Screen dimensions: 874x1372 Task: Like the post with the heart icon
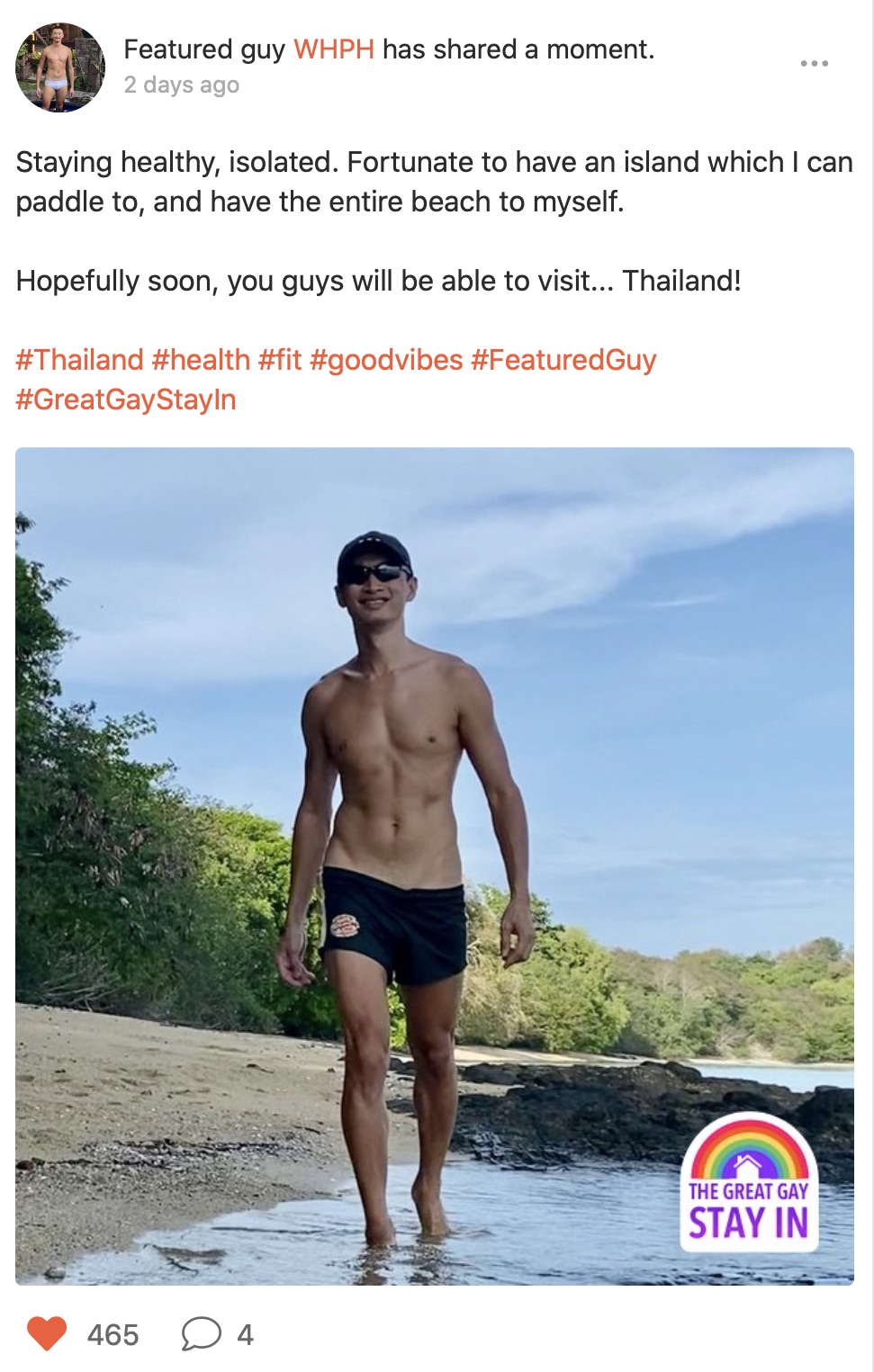[x=47, y=1333]
